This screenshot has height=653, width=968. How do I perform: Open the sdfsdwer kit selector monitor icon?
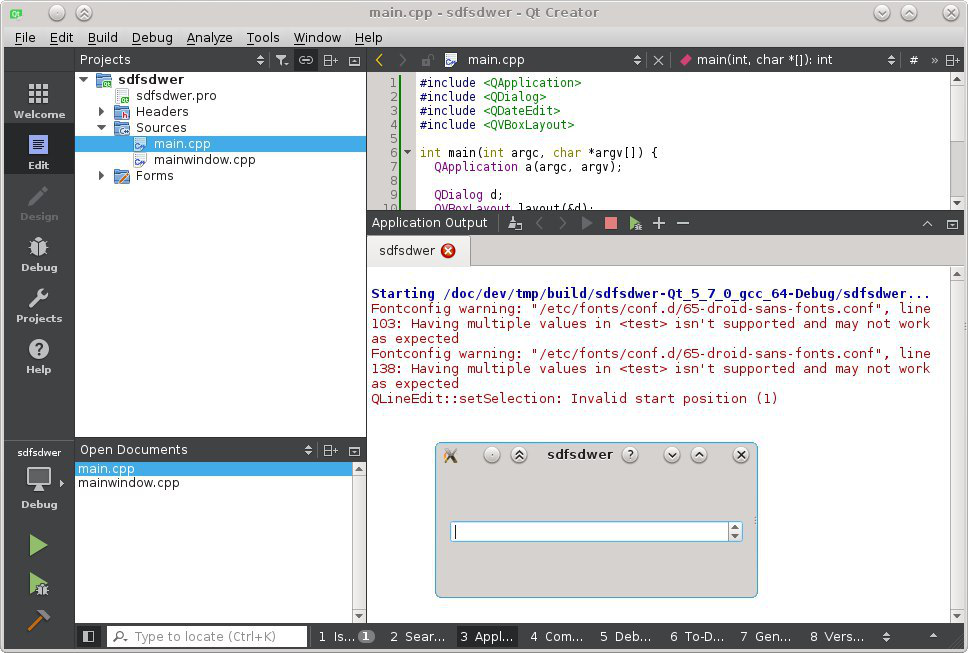tap(38, 479)
